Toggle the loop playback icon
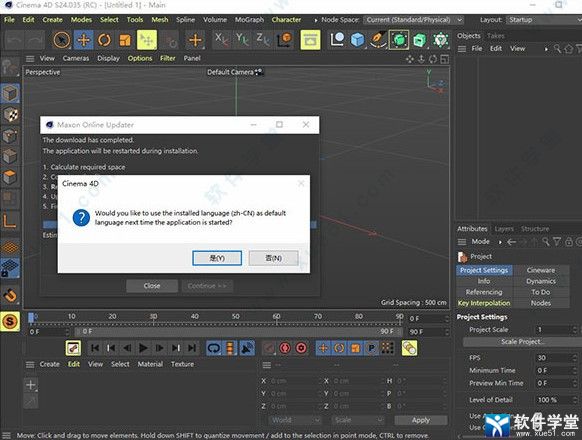The height and width of the screenshot is (440, 582). (x=214, y=348)
